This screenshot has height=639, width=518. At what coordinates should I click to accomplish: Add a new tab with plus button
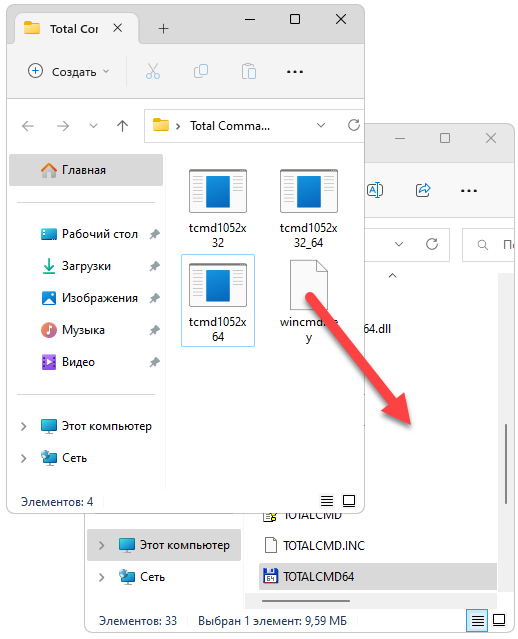point(163,29)
